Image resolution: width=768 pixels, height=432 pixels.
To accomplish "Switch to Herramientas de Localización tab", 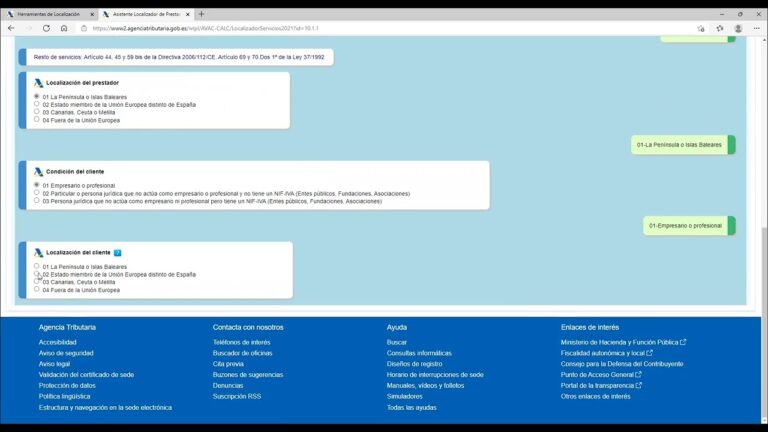I will tap(48, 14).
